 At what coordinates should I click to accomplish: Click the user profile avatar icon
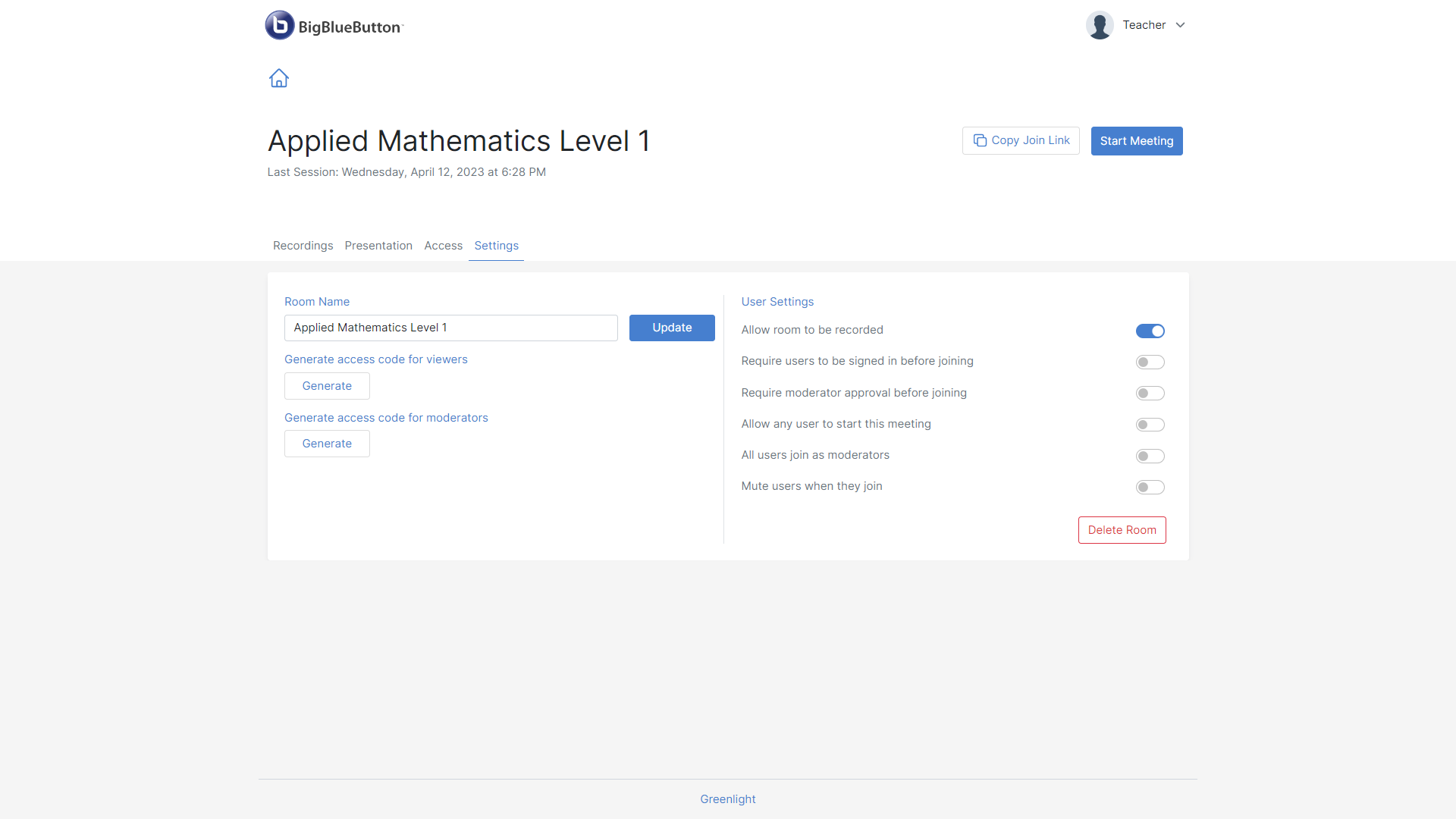coord(1100,25)
